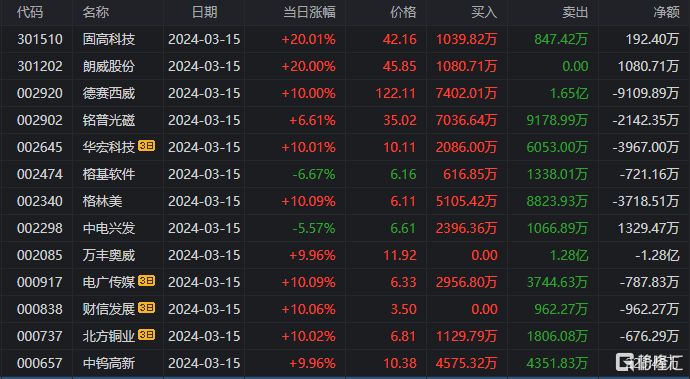
Task: Click the 卖出 column header
Action: [x=575, y=12]
